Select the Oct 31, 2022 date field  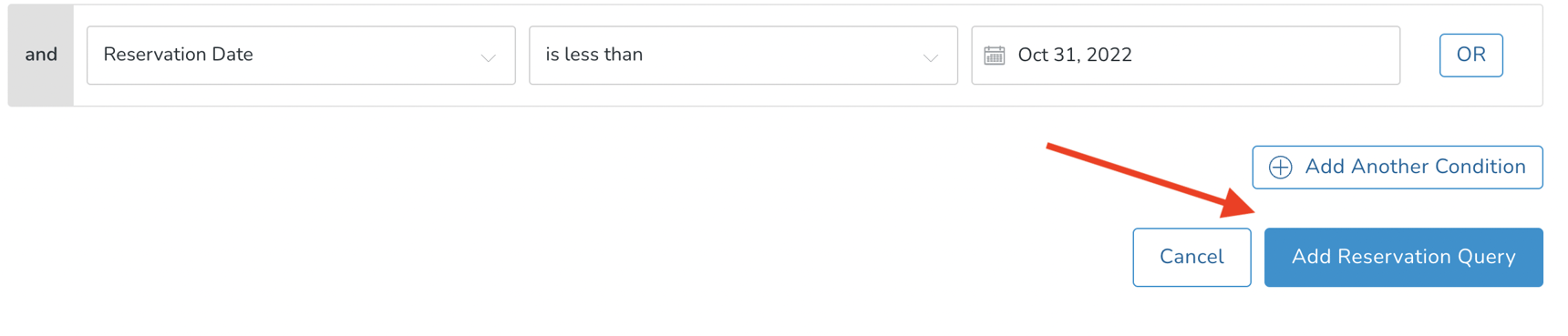click(1185, 56)
